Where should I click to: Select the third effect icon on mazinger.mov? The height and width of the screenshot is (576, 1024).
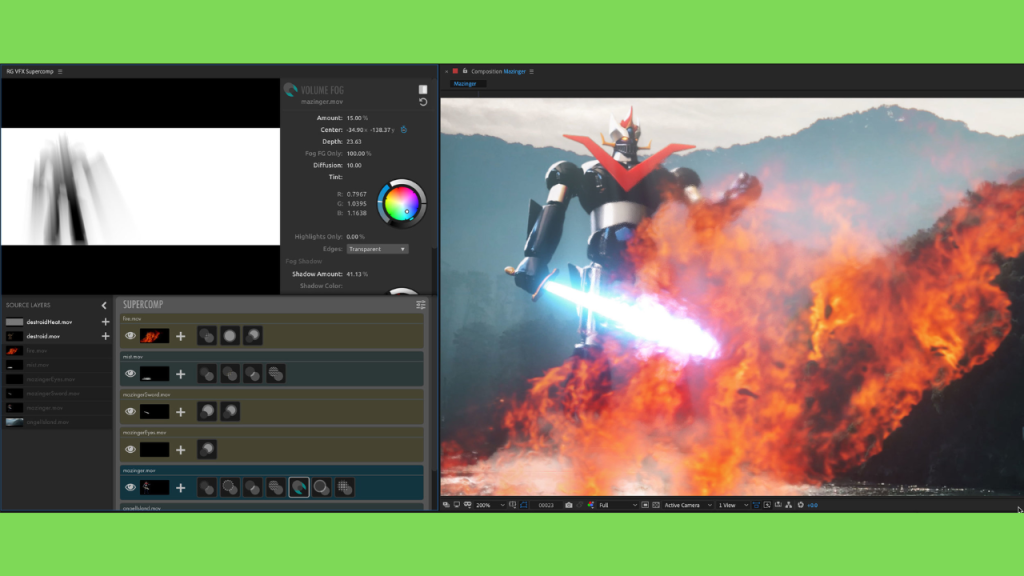click(x=253, y=487)
